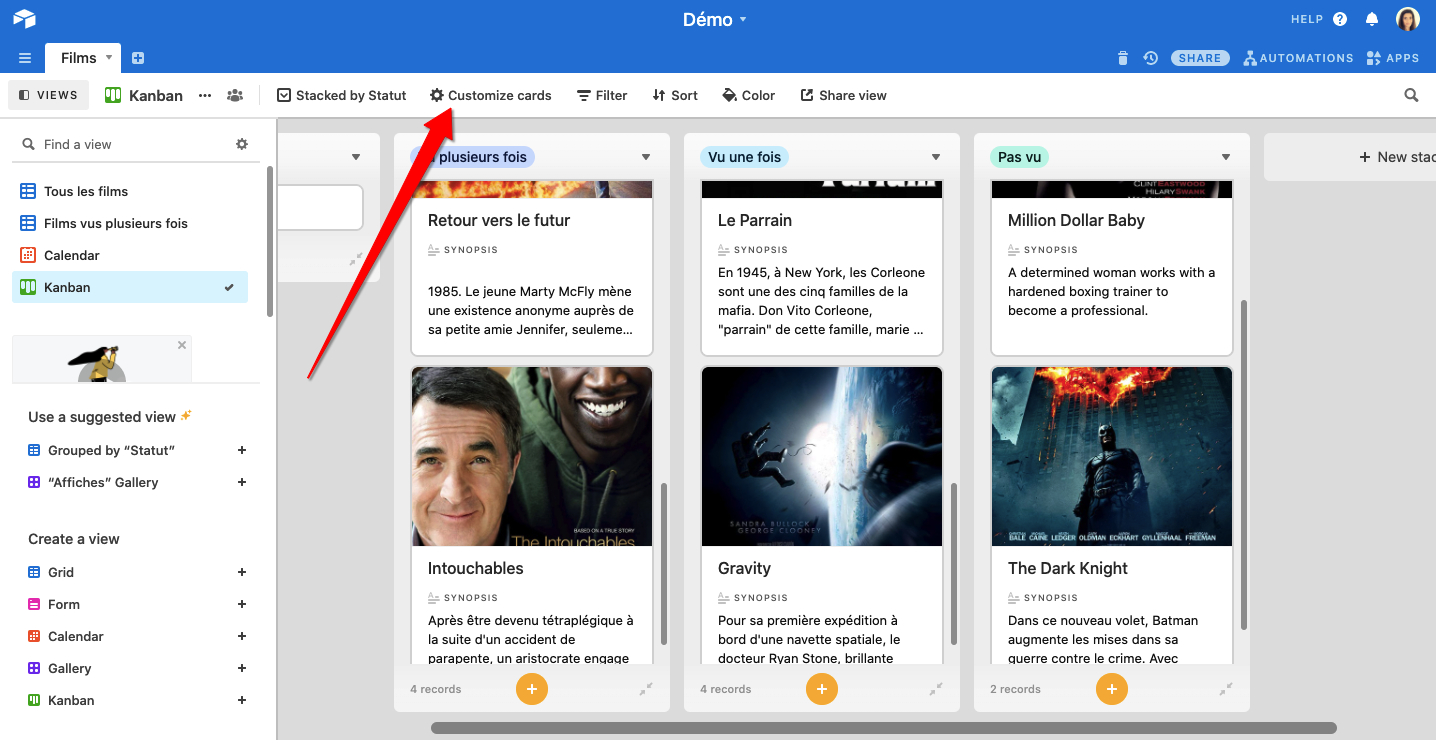The height and width of the screenshot is (741, 1436).
Task: Open the APPS panel
Action: [x=1392, y=58]
